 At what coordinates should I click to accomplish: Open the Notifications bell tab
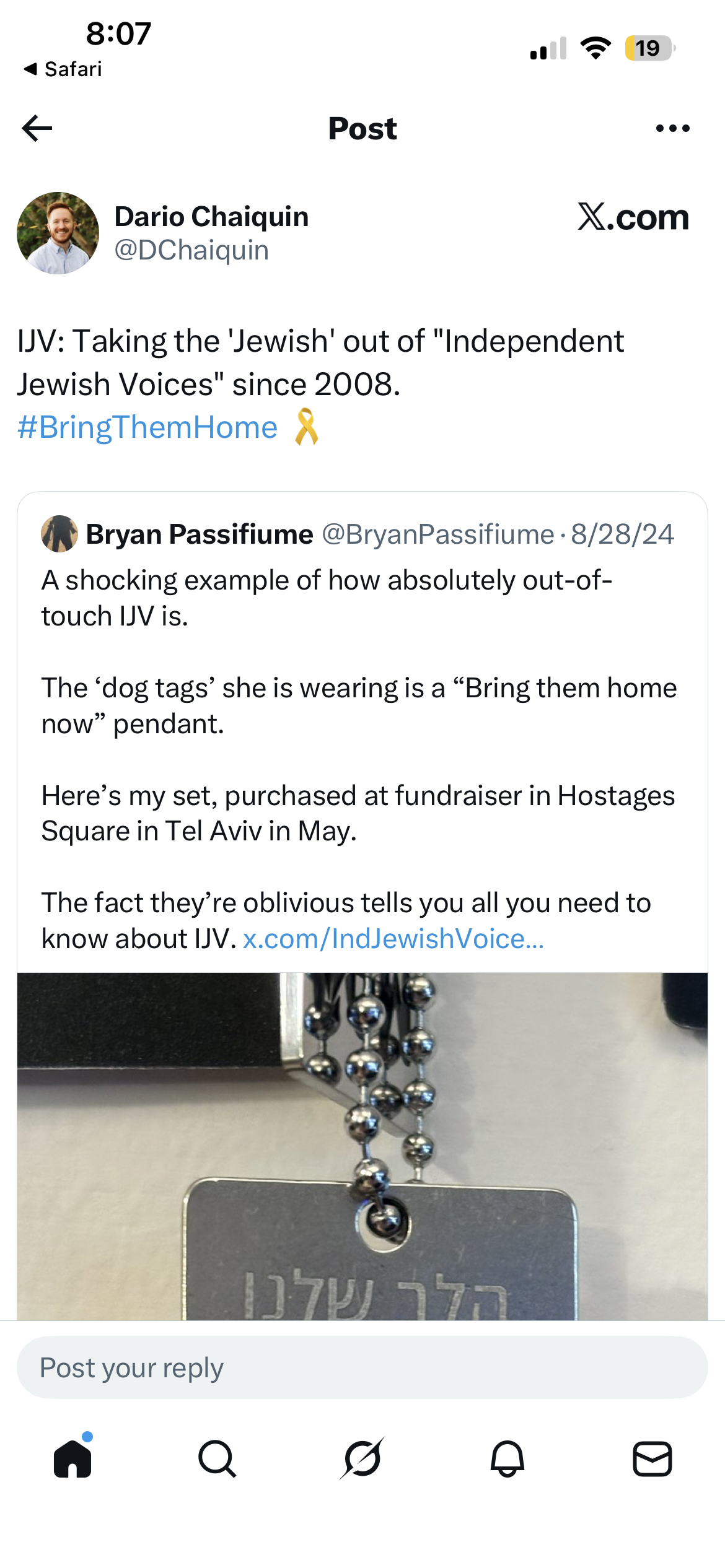coord(507,1458)
